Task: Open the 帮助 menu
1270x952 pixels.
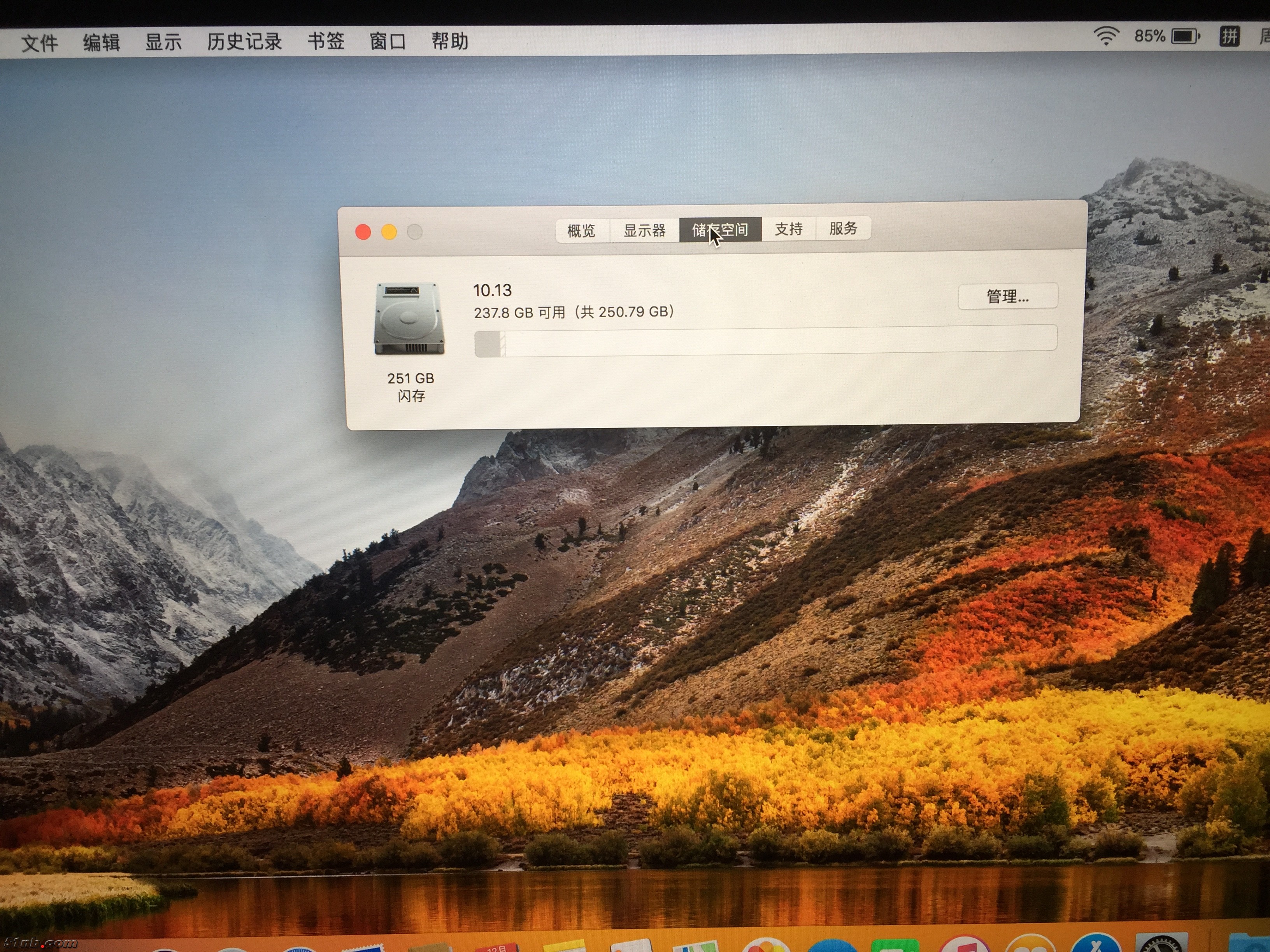Action: [x=449, y=41]
